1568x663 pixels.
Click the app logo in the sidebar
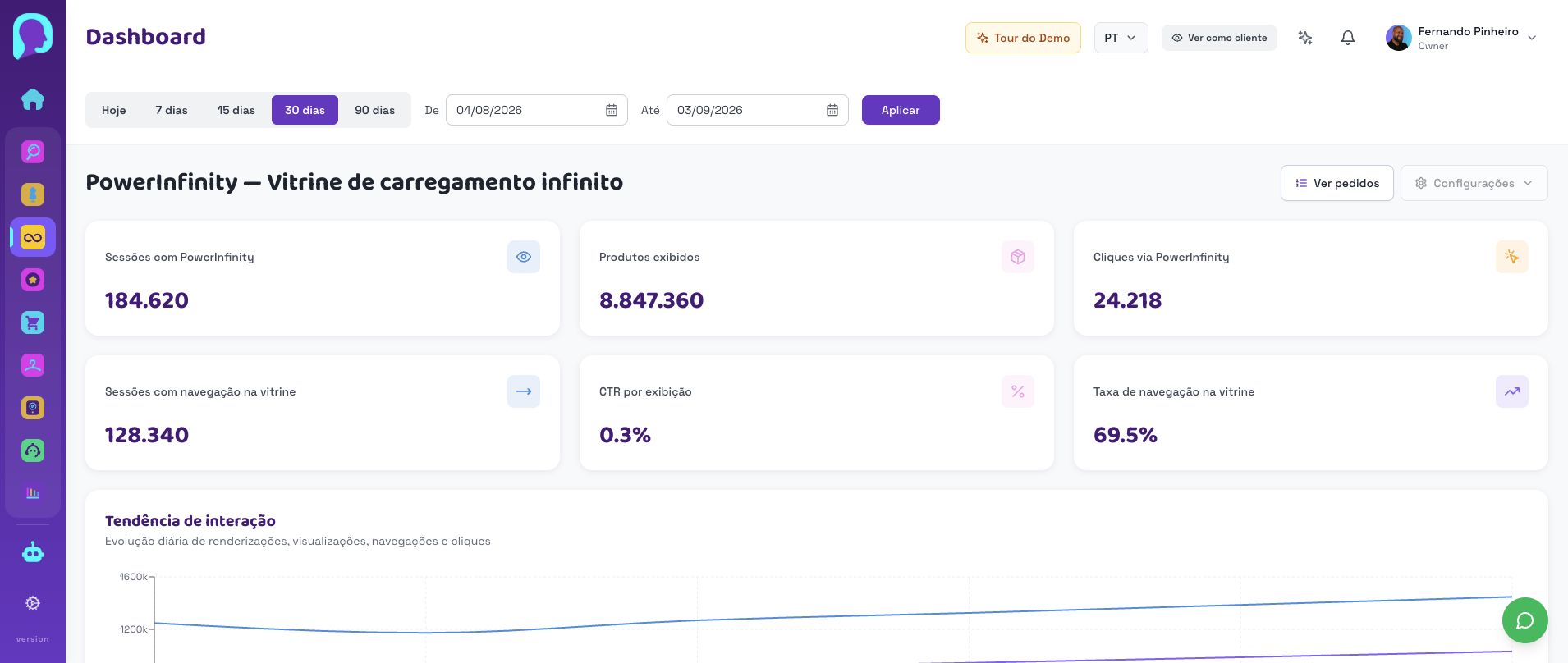tap(33, 36)
